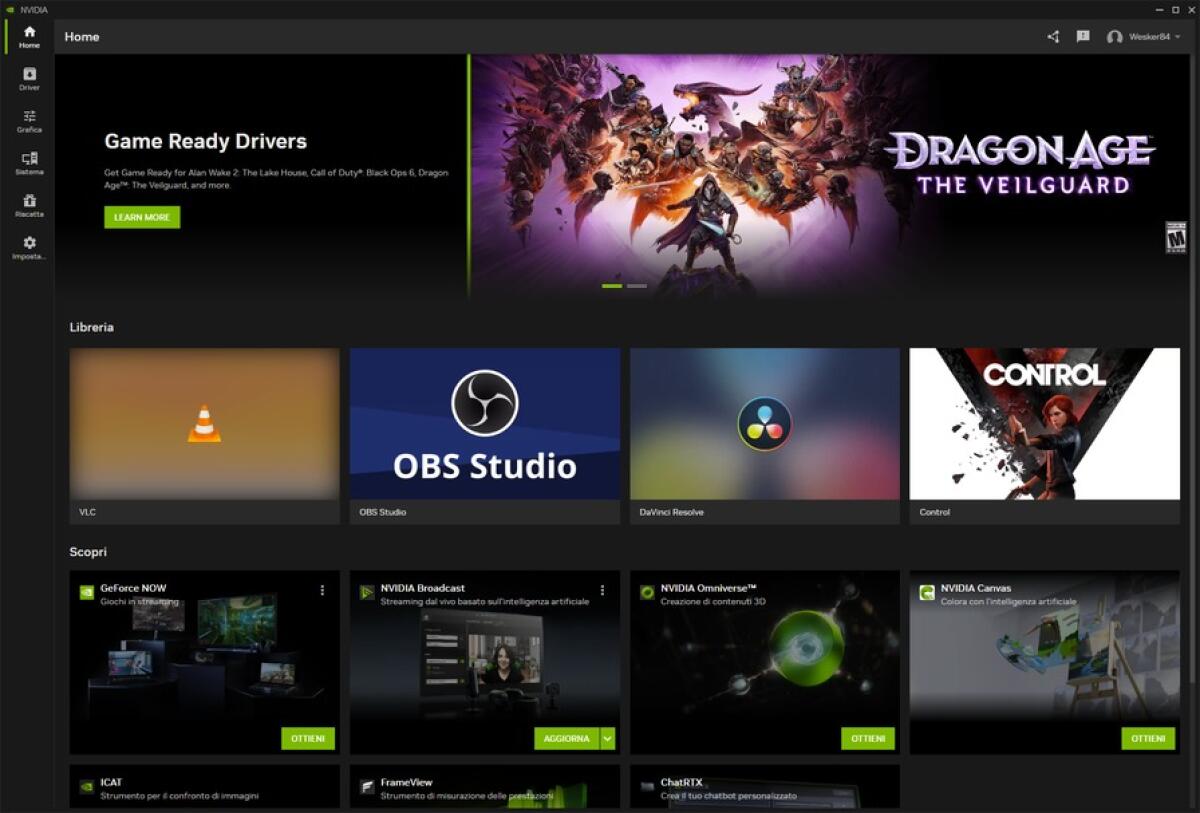The height and width of the screenshot is (813, 1200).
Task: Open the NVIDIA Broadcast options menu
Action: [x=602, y=590]
